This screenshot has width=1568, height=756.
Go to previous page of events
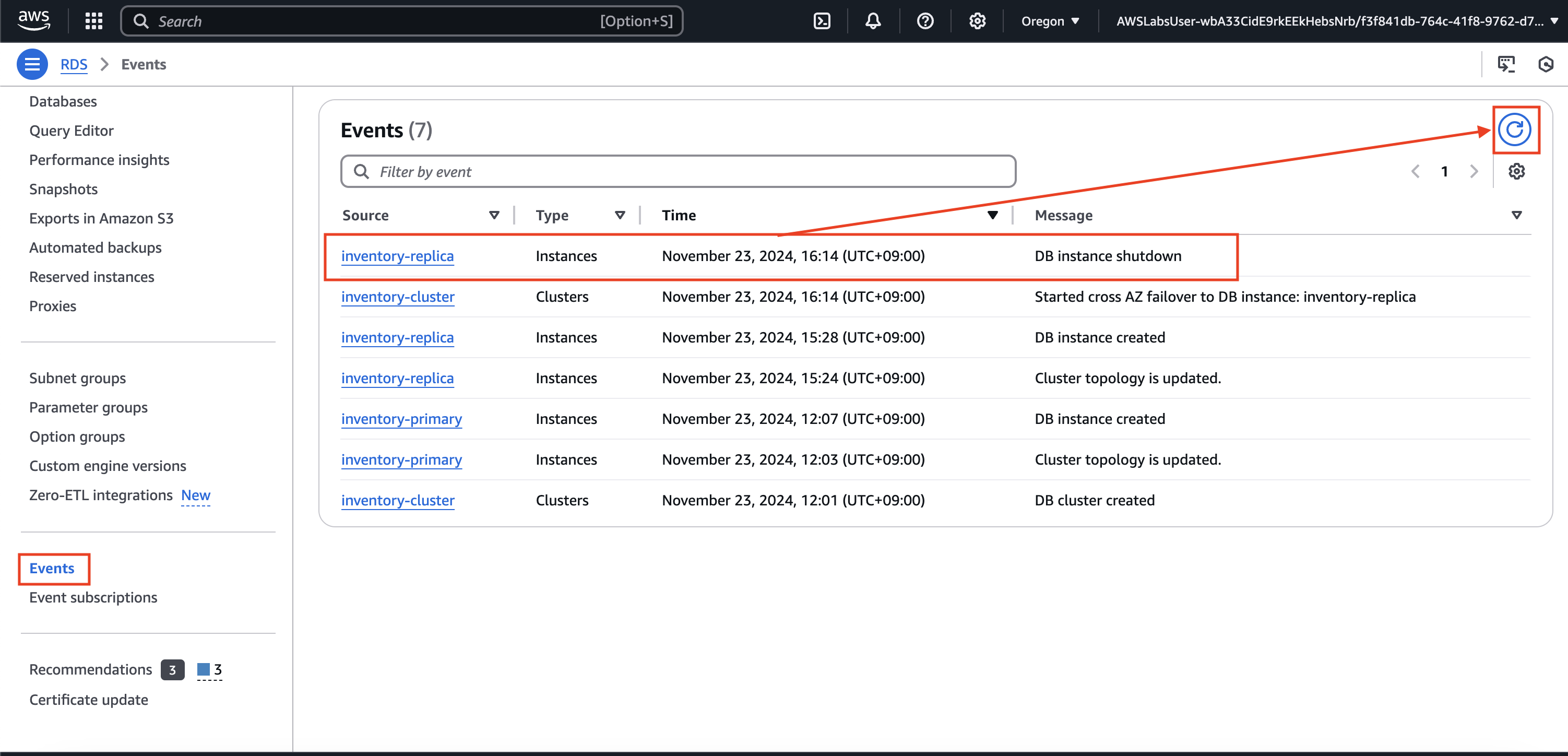(x=1416, y=172)
